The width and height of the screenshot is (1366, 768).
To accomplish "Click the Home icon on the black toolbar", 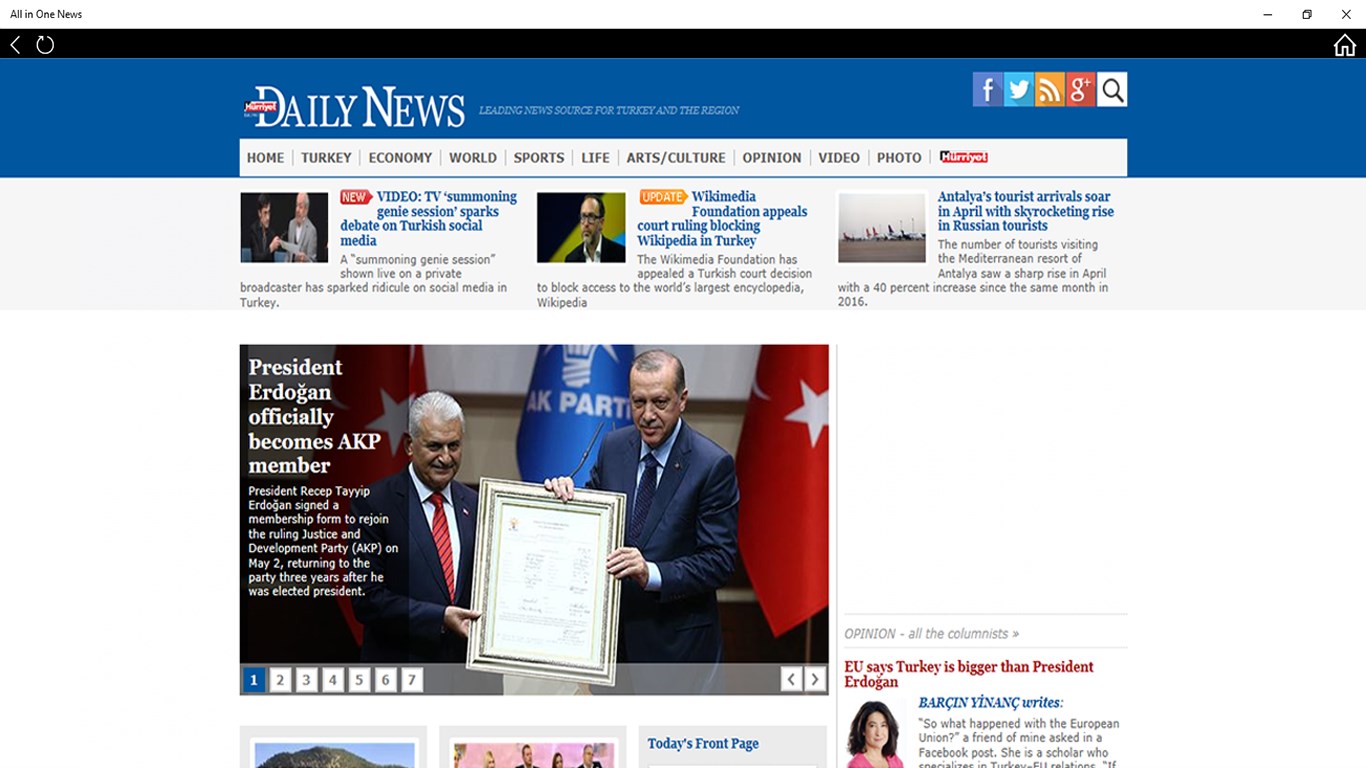I will tap(1344, 44).
